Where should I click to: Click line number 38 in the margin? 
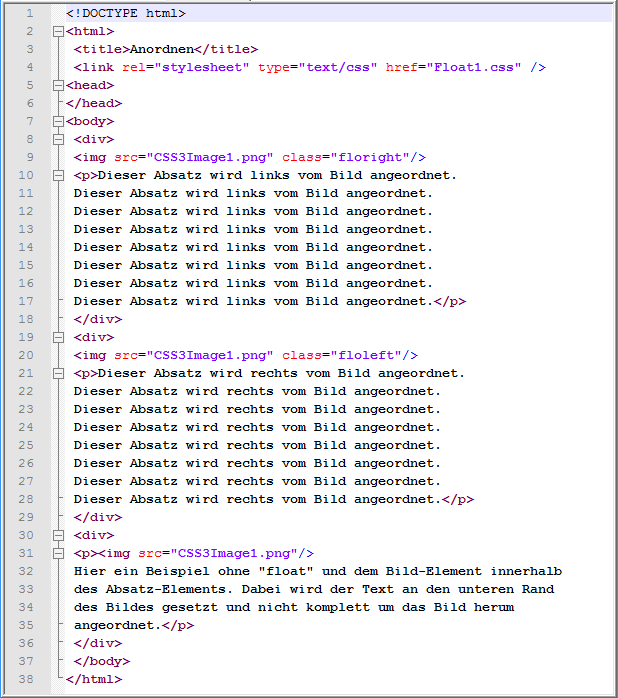(x=26, y=679)
